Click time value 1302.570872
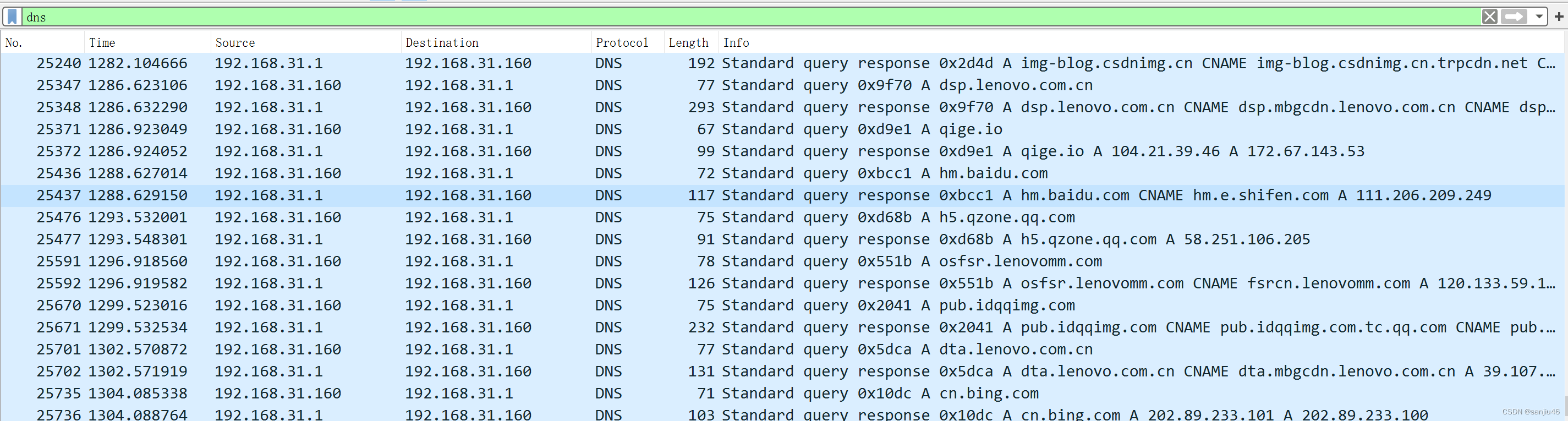The image size is (1568, 421). coord(138,349)
